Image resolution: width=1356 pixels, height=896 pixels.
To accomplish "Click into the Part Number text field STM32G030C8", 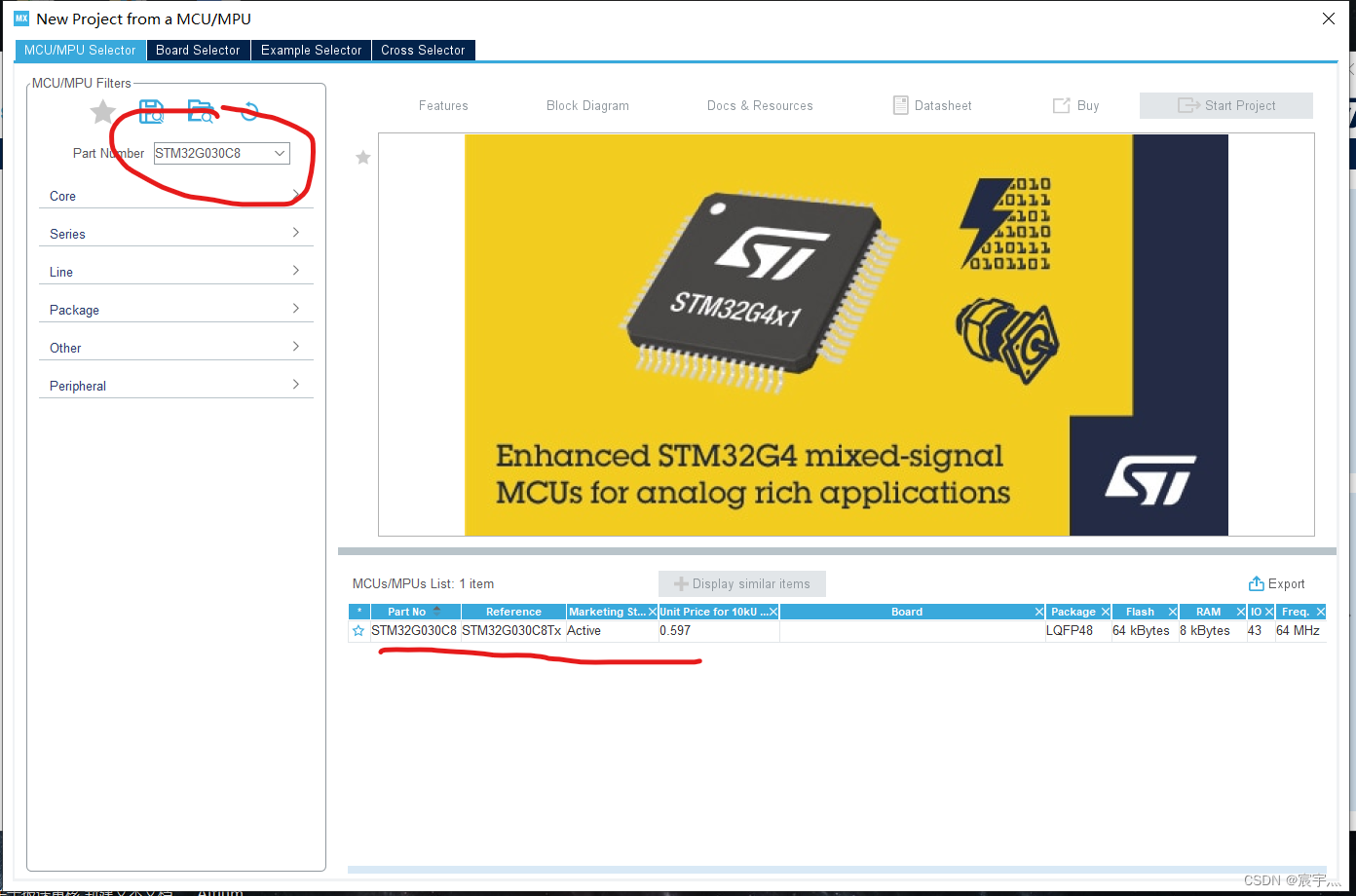I will (211, 153).
